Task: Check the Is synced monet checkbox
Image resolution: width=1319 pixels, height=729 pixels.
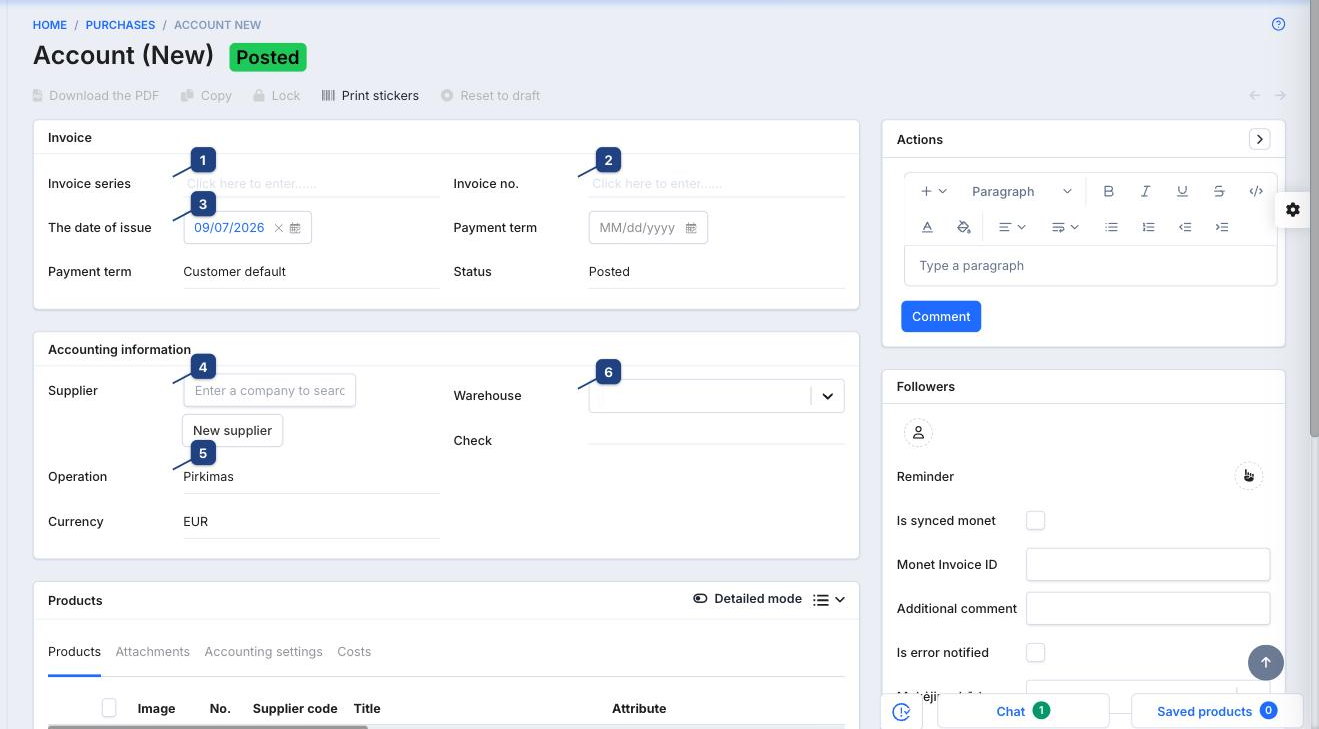Action: coord(1036,520)
